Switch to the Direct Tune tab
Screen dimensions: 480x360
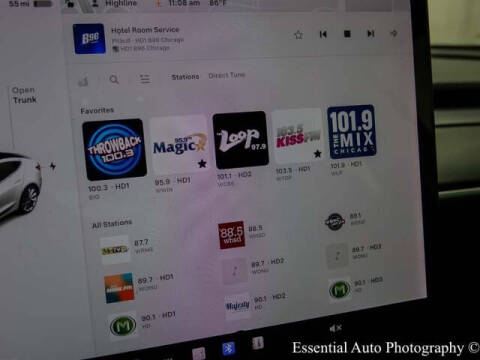pos(227,75)
